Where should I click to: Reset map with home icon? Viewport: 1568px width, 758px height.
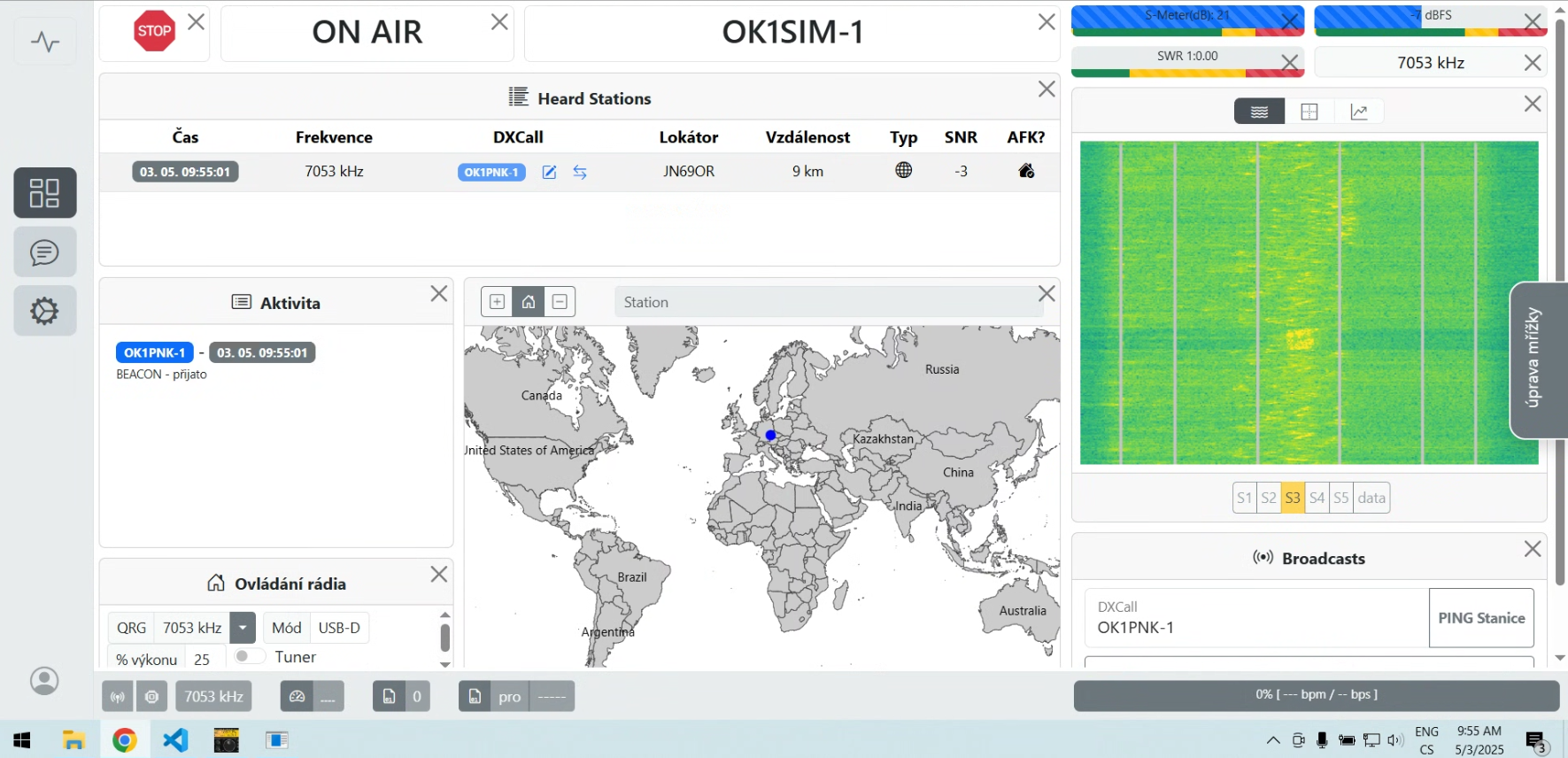pyautogui.click(x=529, y=302)
